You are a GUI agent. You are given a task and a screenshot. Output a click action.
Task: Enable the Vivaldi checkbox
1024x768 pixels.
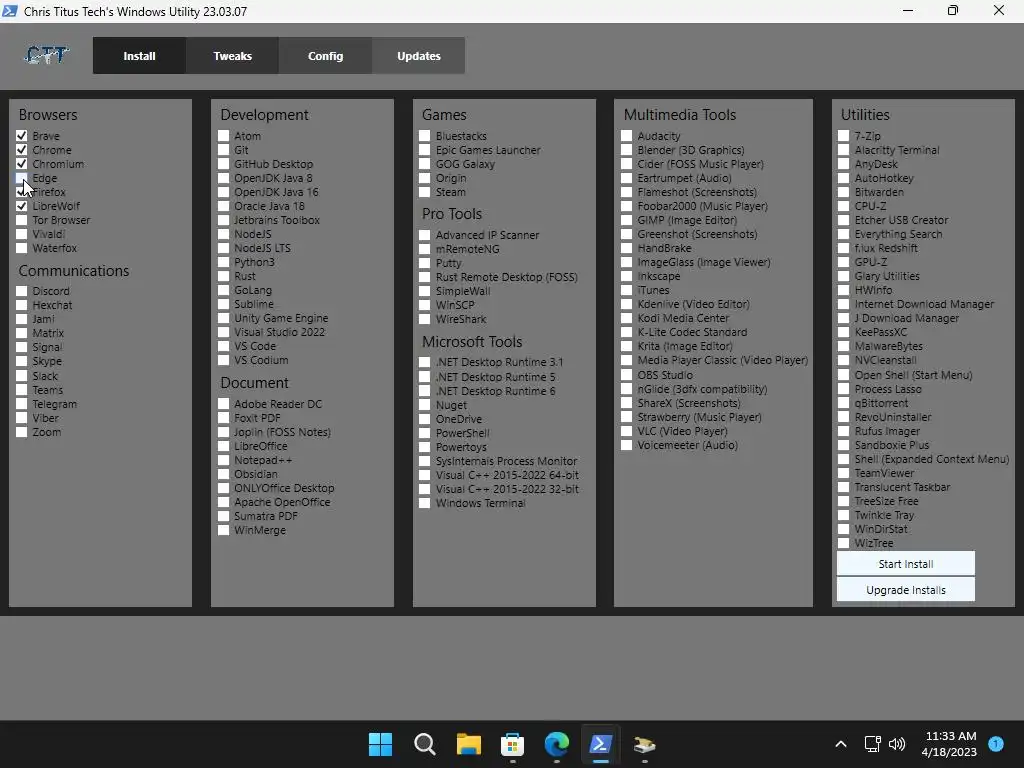pyautogui.click(x=22, y=234)
